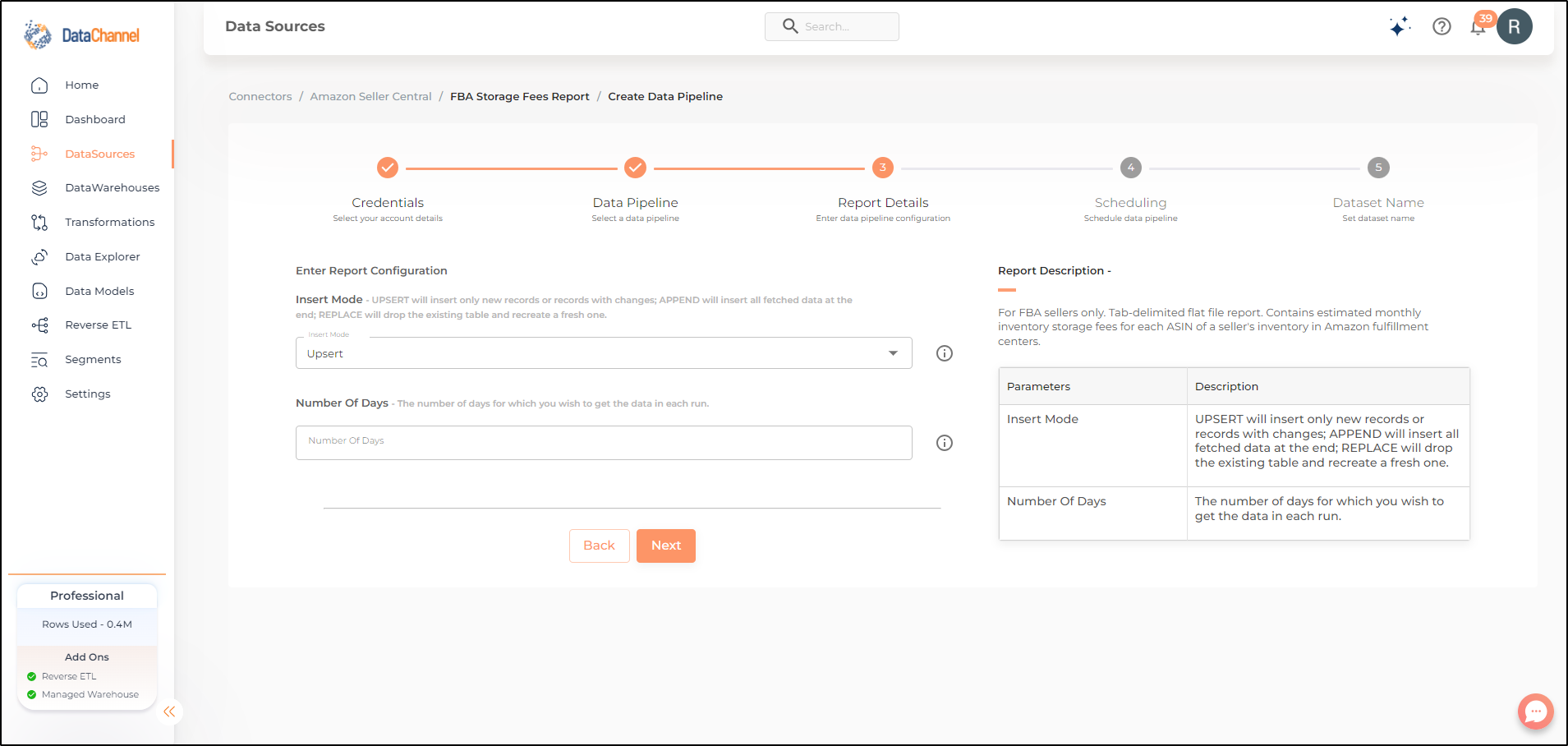Open the help question mark icon

point(1442,26)
